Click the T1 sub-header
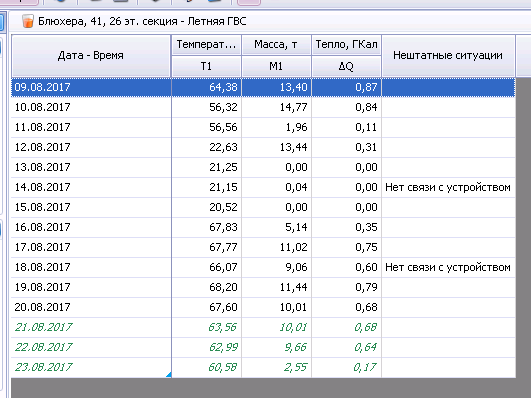 point(206,66)
